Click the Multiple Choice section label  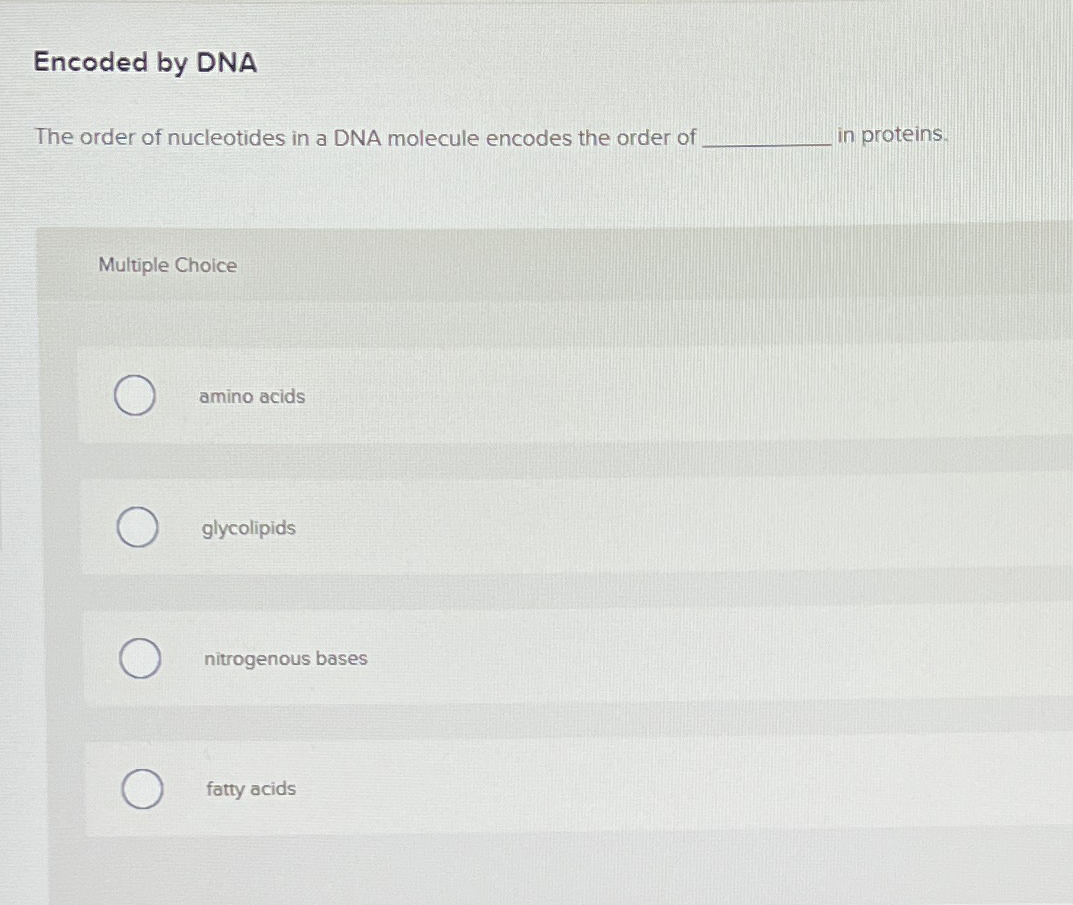coord(167,265)
